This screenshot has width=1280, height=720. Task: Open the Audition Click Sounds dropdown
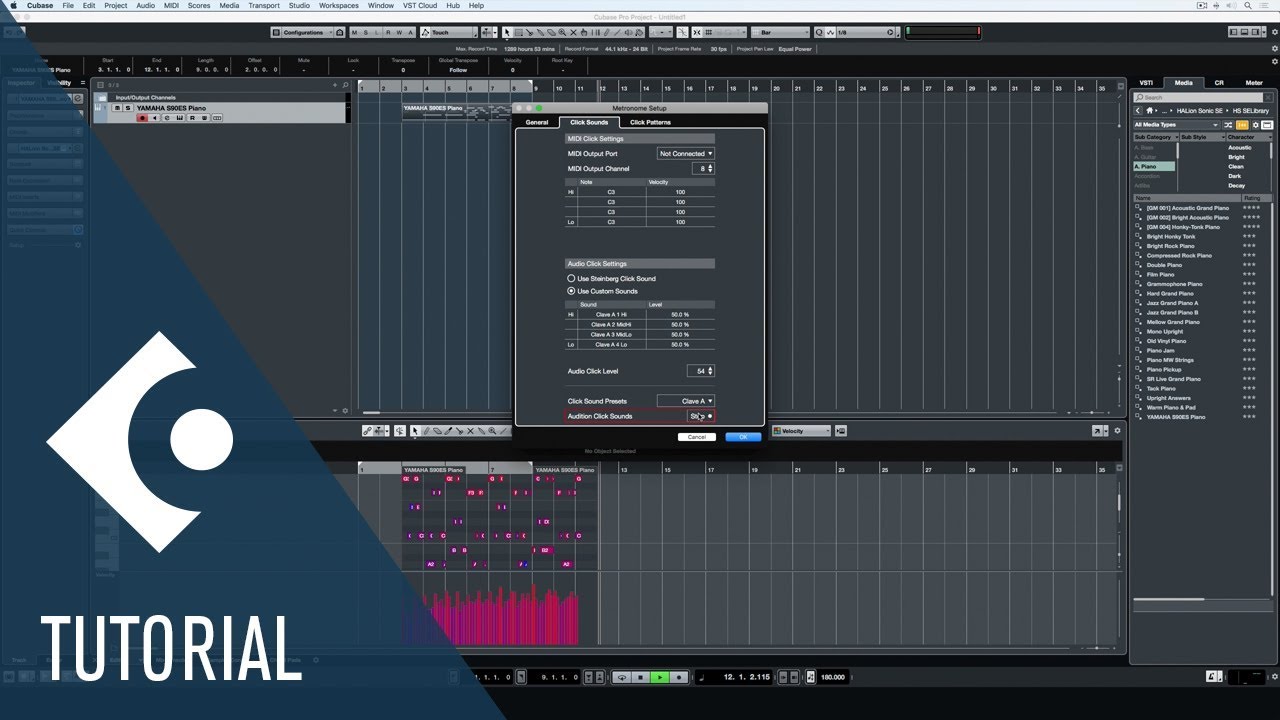tap(700, 416)
